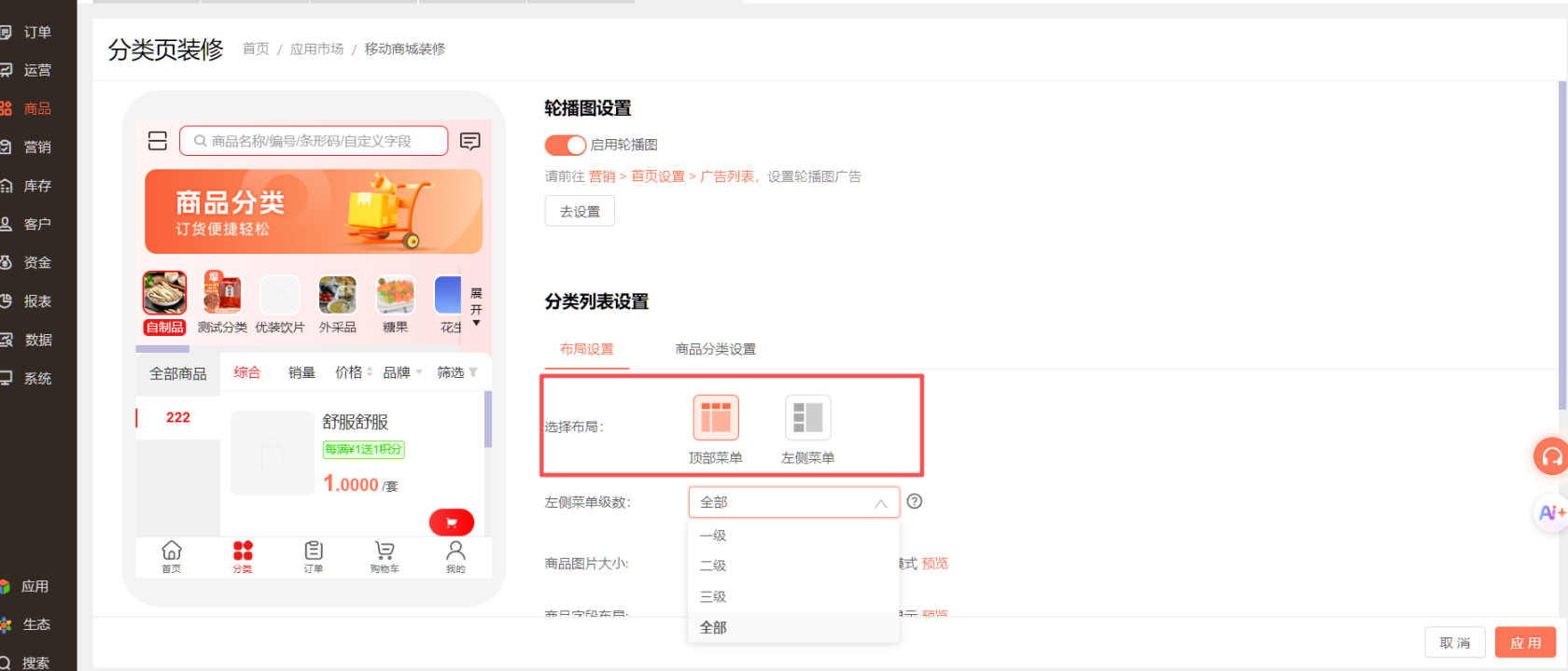Go to 首页 via the breadcrumb

[x=256, y=49]
